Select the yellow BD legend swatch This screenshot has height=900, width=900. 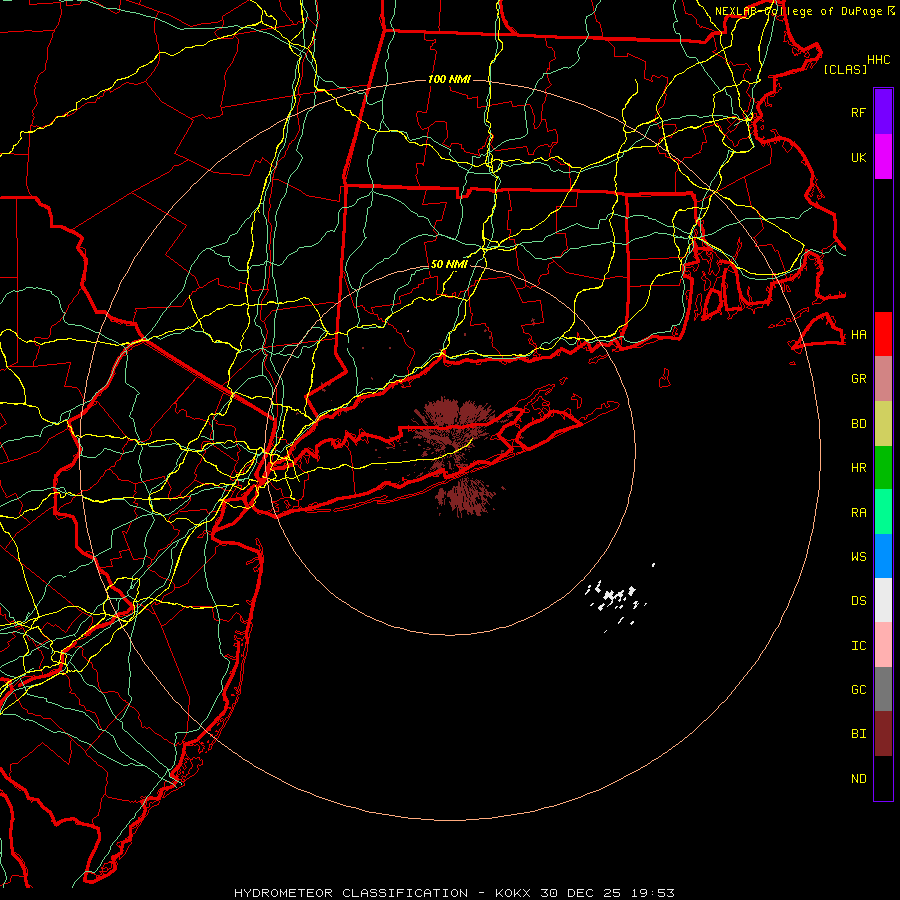[883, 424]
